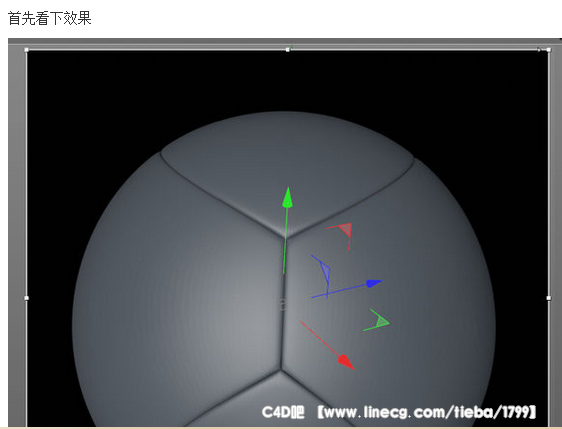Screen dimensions: 562x429
Task: Click the blue Z-axis arrow handle
Action: [375, 283]
